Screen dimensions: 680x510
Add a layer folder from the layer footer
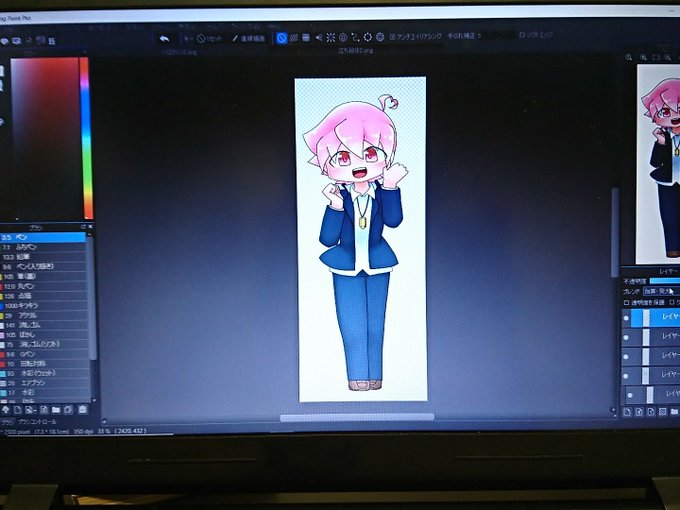[x=674, y=412]
